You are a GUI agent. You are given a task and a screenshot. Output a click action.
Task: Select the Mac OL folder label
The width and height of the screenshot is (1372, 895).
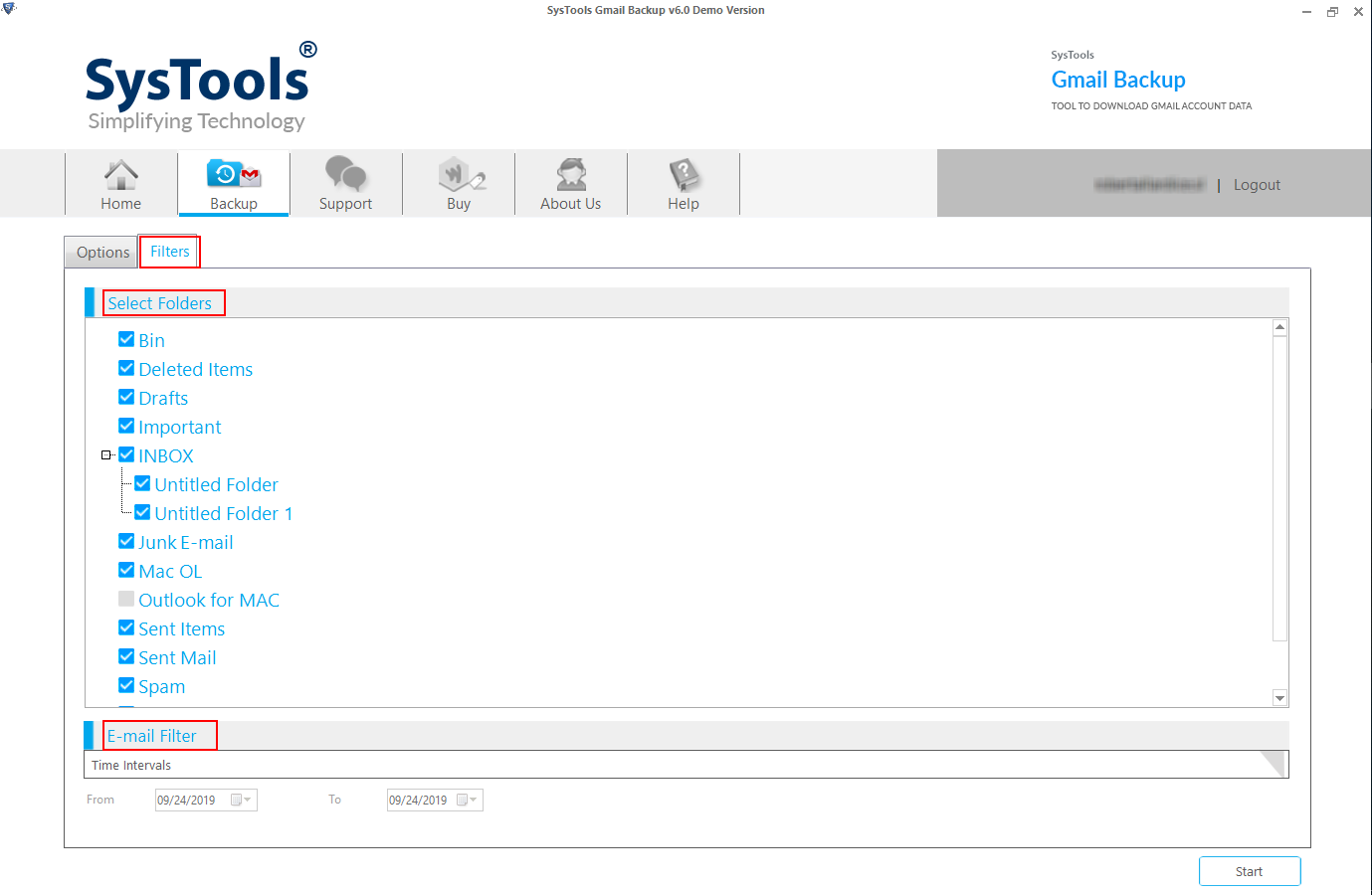(170, 571)
